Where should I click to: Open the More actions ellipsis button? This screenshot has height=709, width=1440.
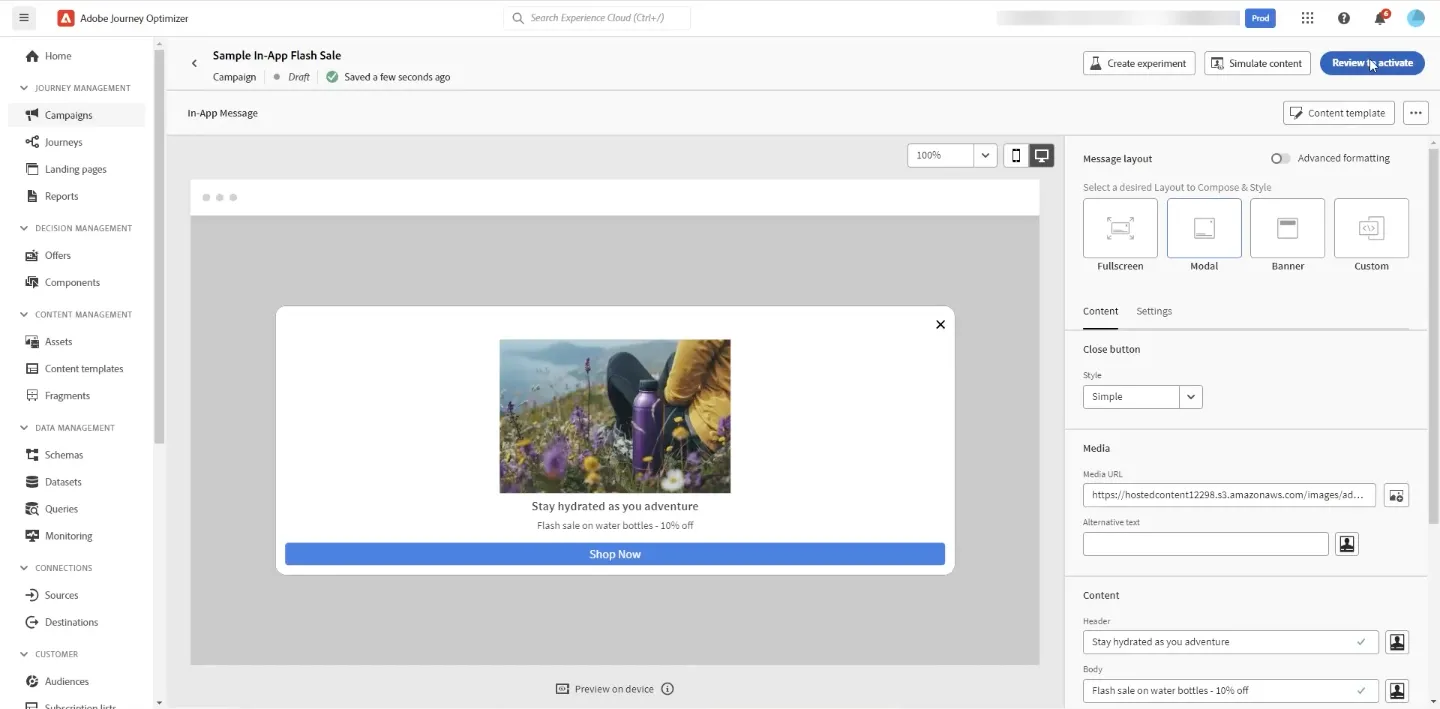tap(1415, 113)
